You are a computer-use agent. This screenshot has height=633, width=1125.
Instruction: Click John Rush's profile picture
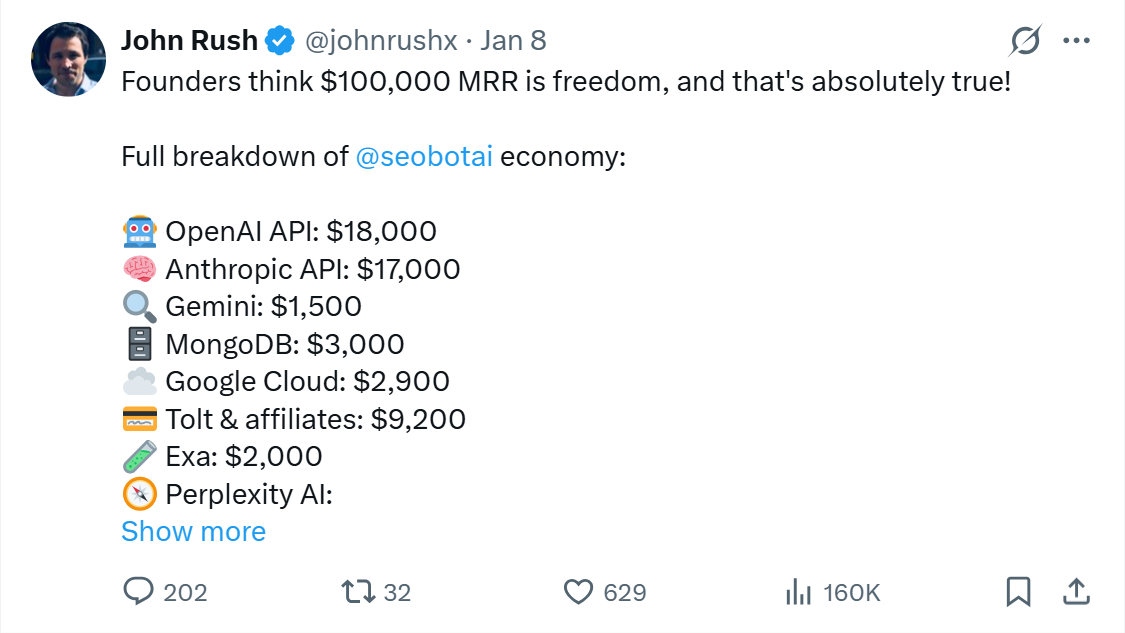tap(68, 60)
